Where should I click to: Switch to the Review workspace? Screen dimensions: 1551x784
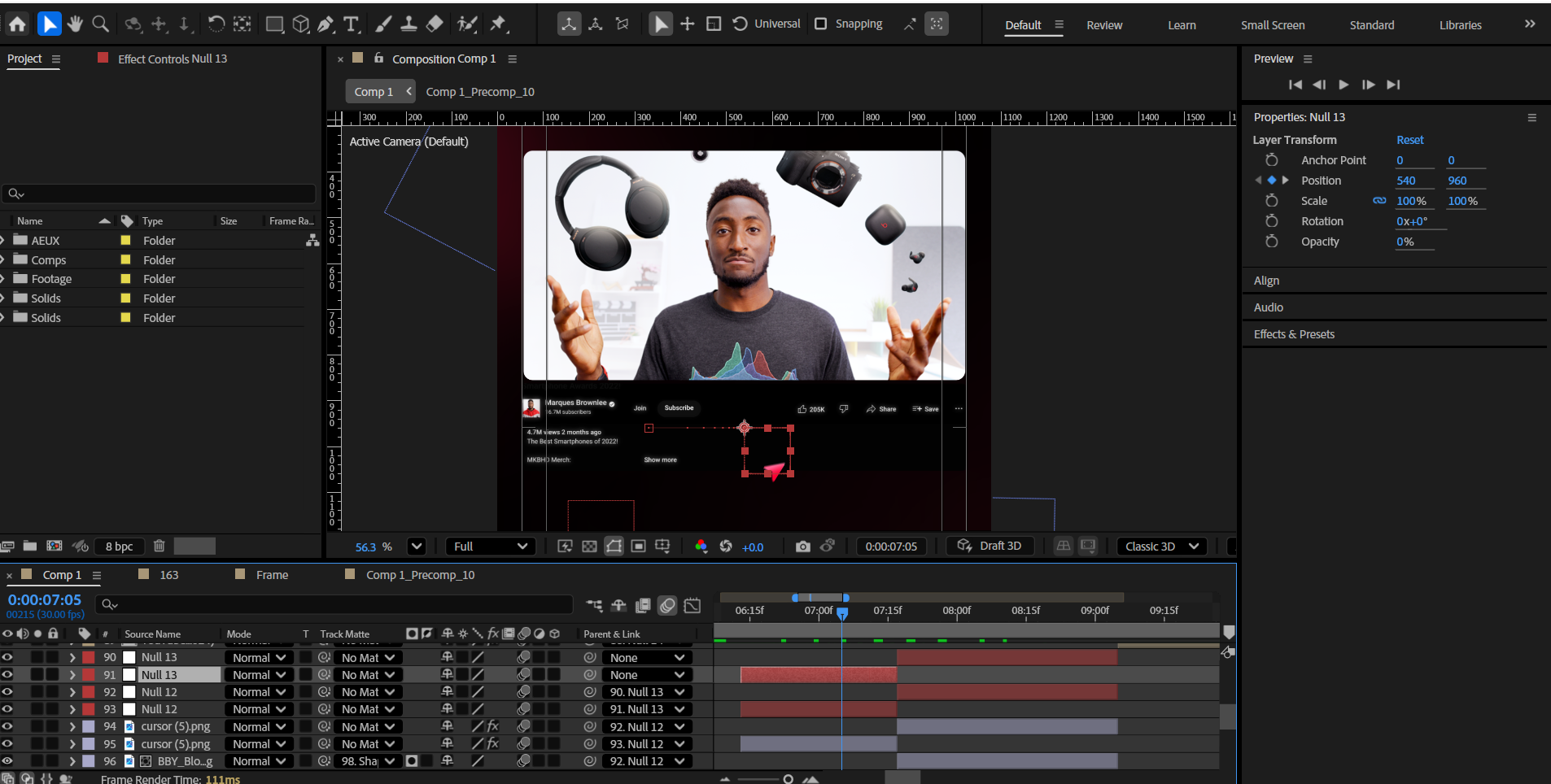pyautogui.click(x=1103, y=25)
